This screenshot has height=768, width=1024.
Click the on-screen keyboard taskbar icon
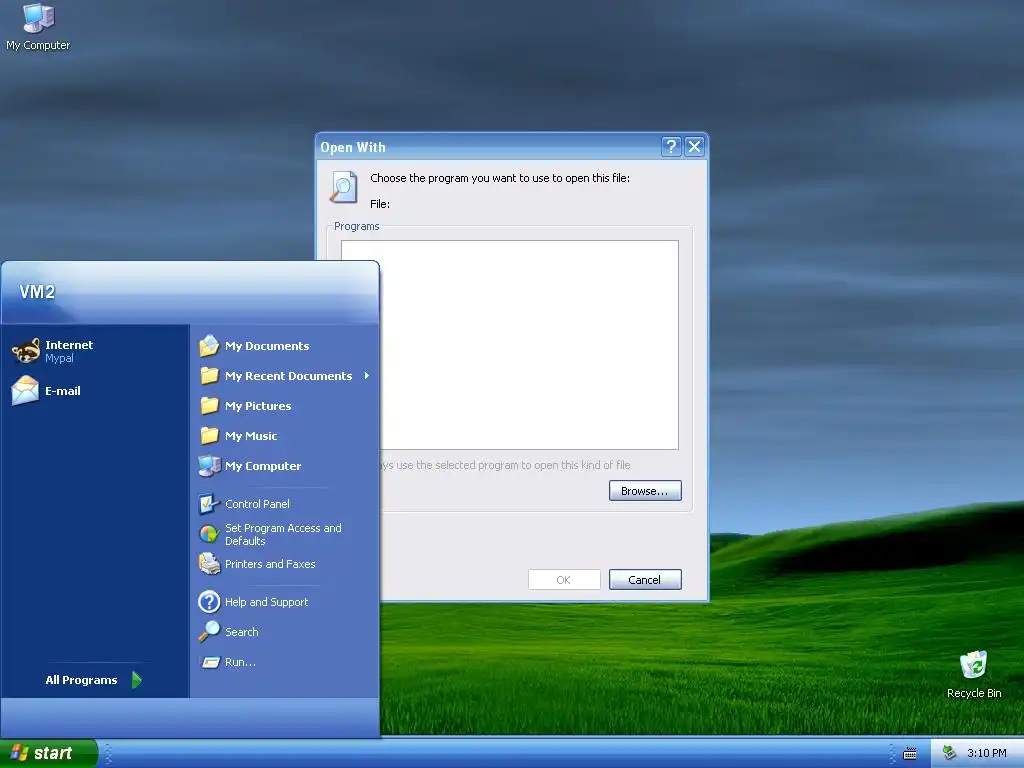tap(910, 754)
